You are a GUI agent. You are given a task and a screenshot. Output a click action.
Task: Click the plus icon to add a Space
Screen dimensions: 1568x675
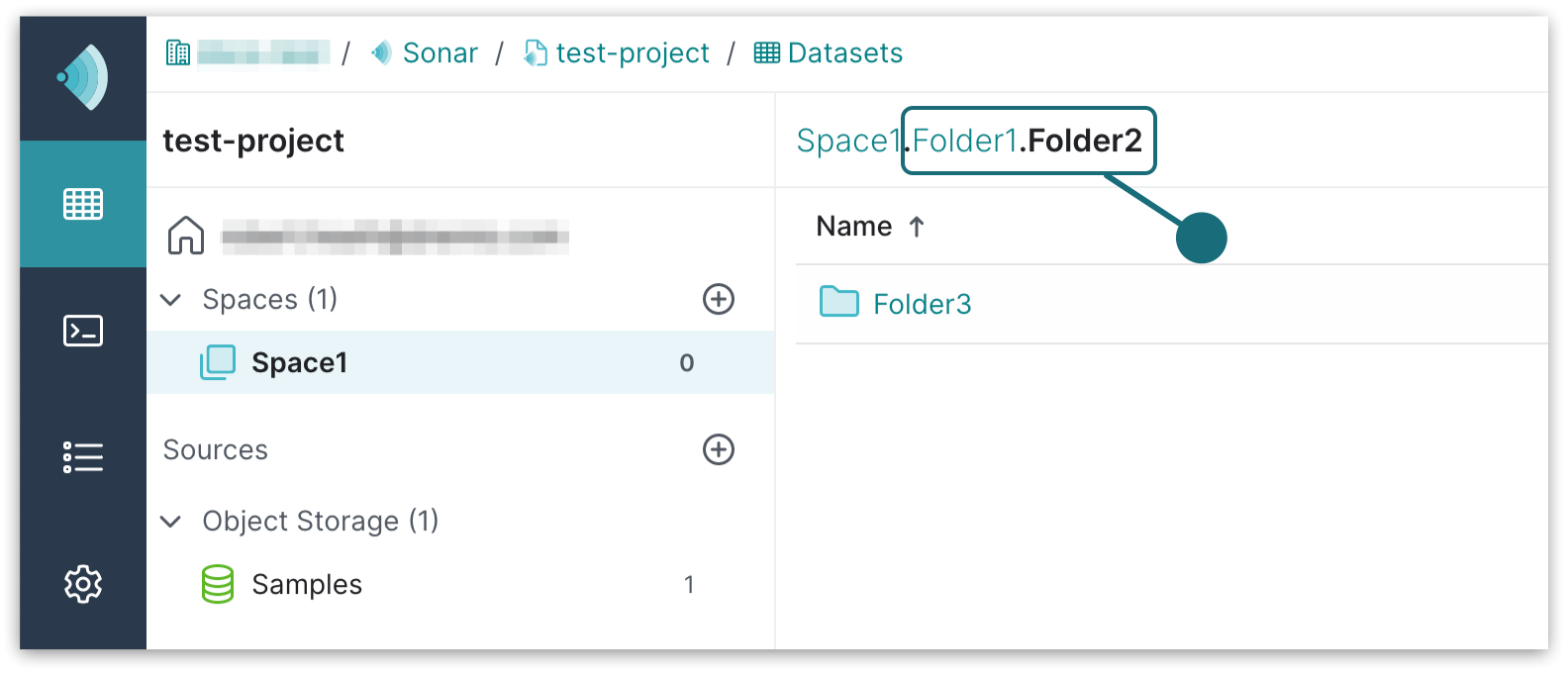tap(718, 299)
